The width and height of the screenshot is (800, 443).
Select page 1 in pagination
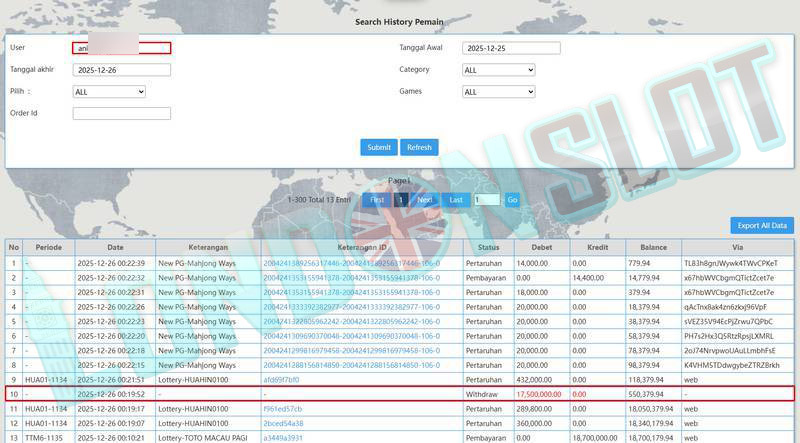(x=401, y=200)
